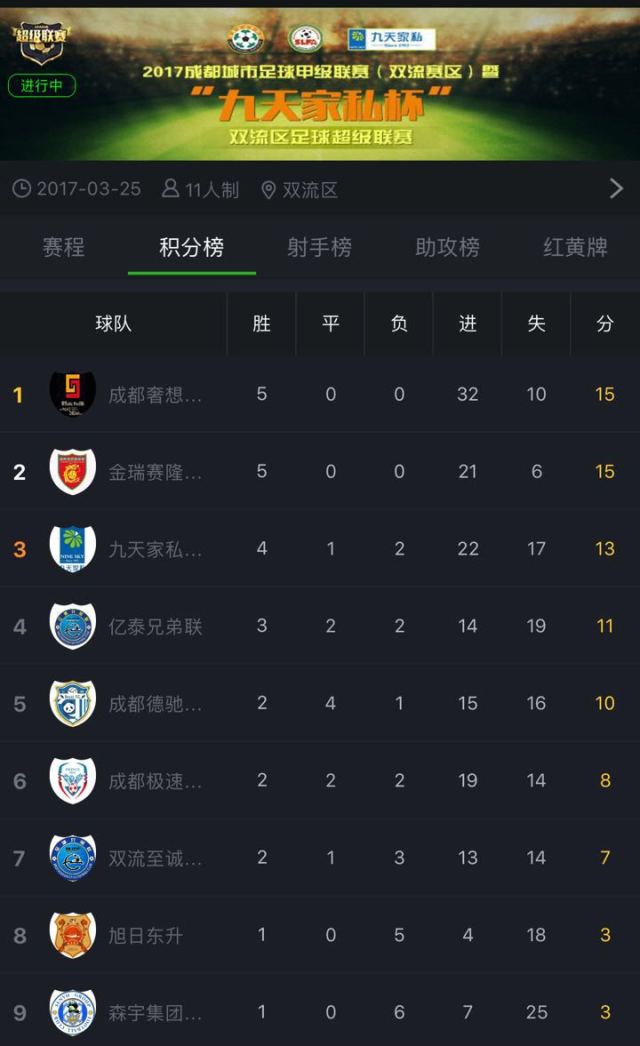Image resolution: width=640 pixels, height=1046 pixels.
Task: Click the 成都德驰 panda crest icon
Action: 73,703
